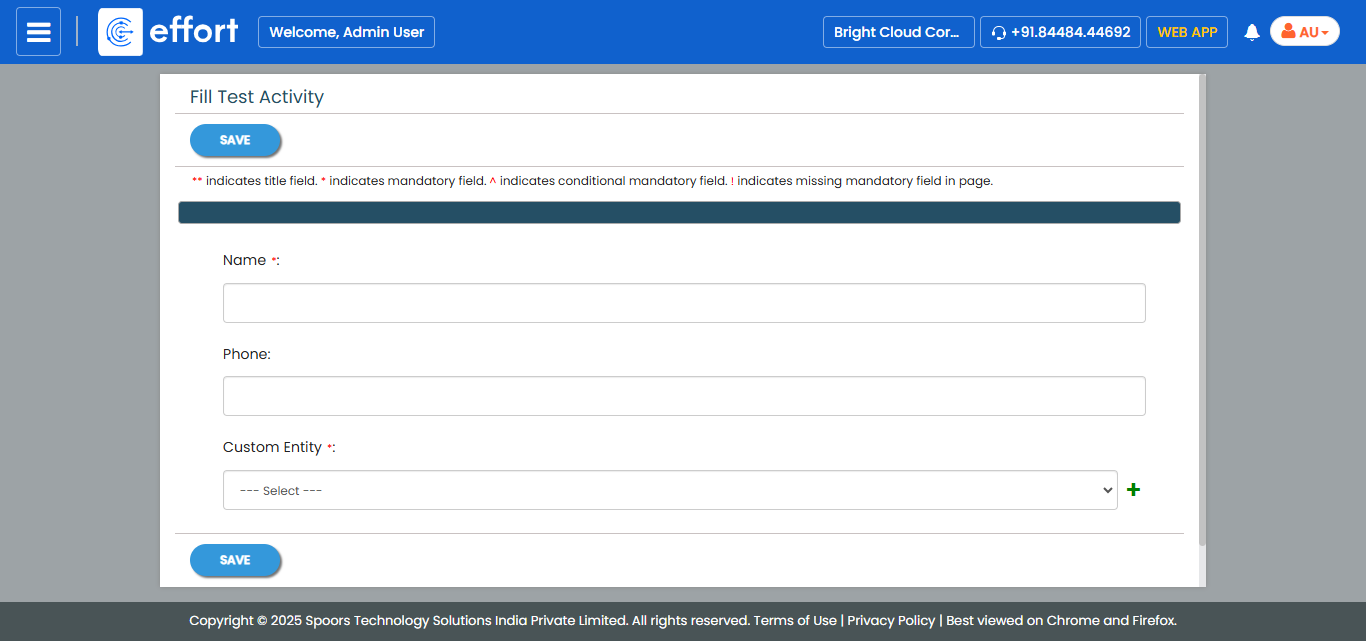Add new Custom Entity with green plus
The height and width of the screenshot is (641, 1366).
pos(1133,490)
